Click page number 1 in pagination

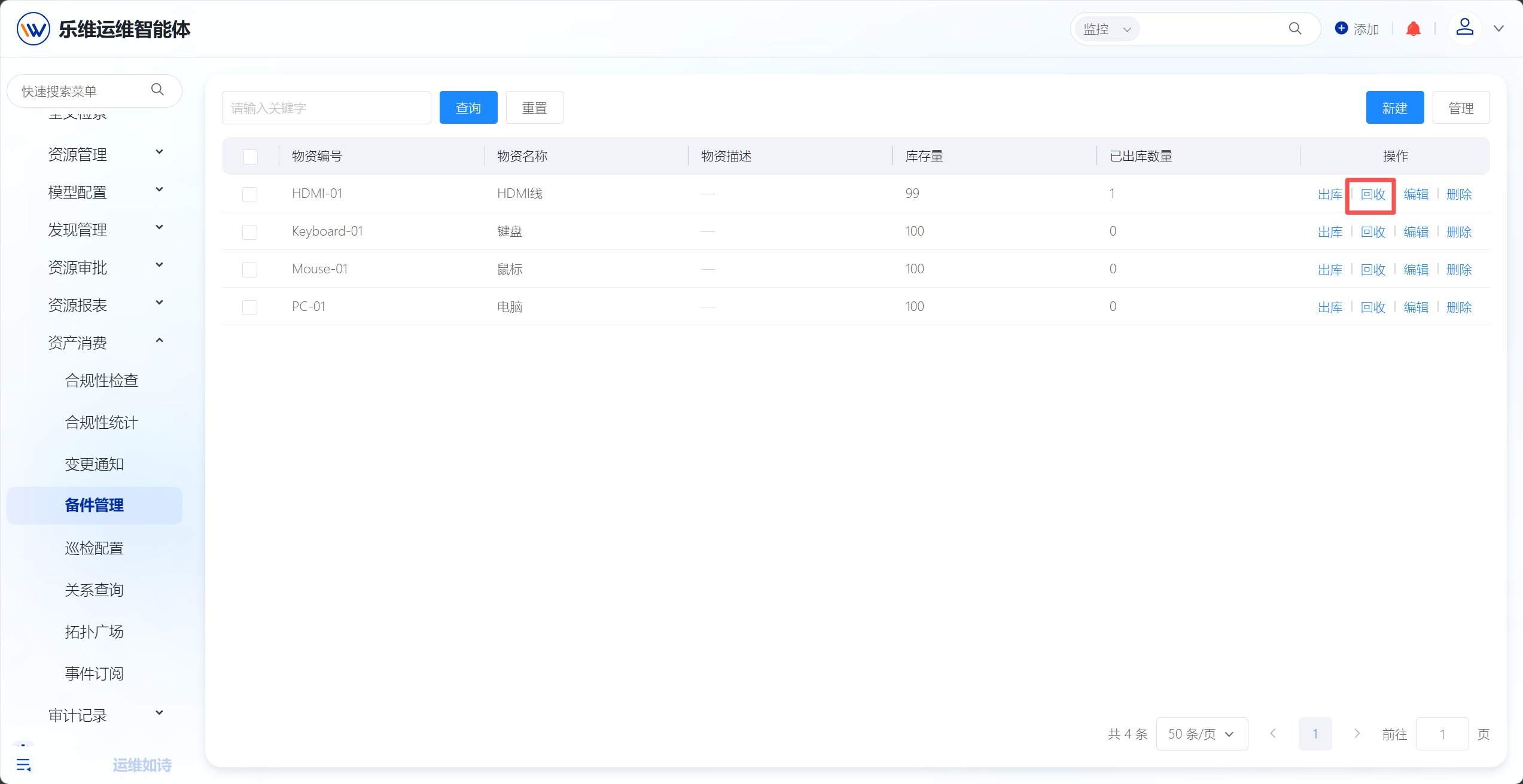point(1315,734)
